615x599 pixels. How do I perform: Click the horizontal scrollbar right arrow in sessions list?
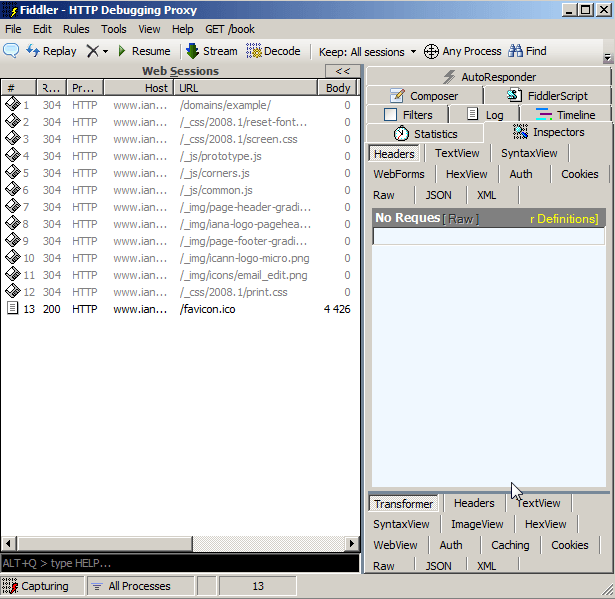click(351, 543)
